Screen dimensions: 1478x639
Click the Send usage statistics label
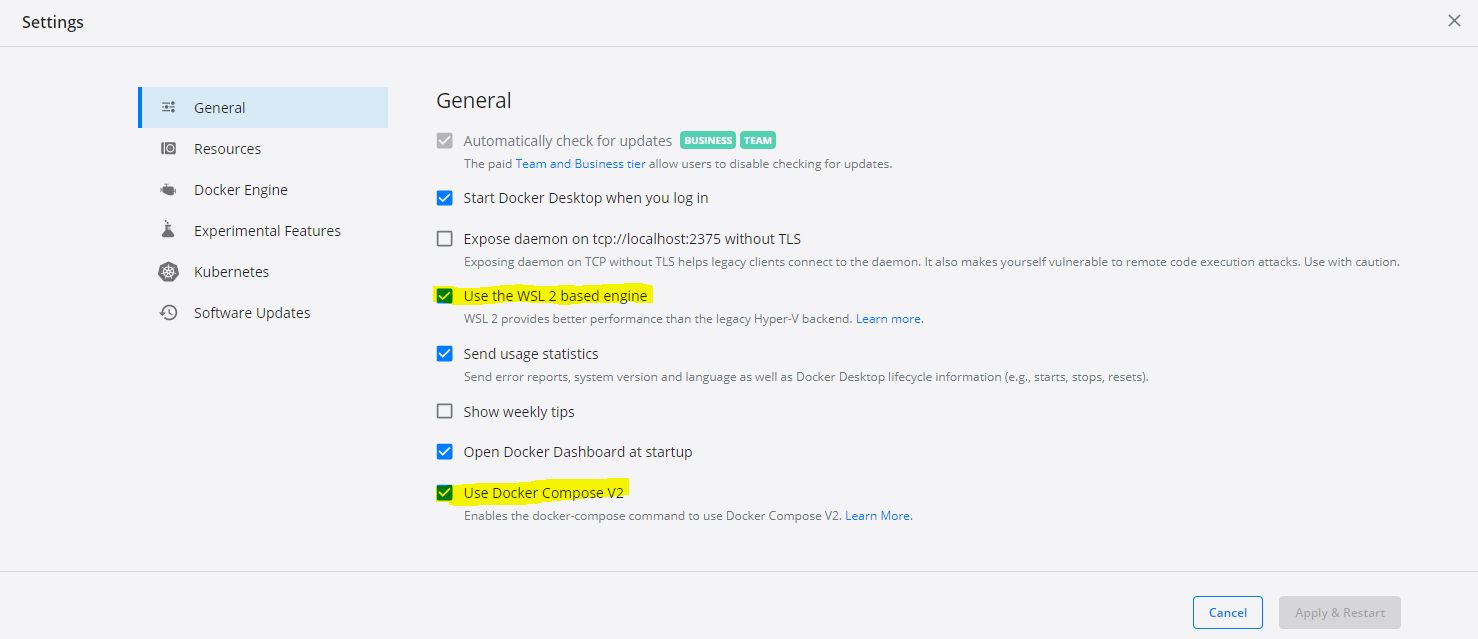point(531,354)
